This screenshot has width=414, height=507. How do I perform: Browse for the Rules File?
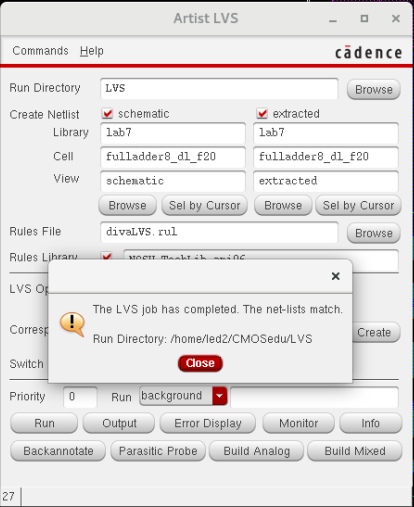coord(374,233)
